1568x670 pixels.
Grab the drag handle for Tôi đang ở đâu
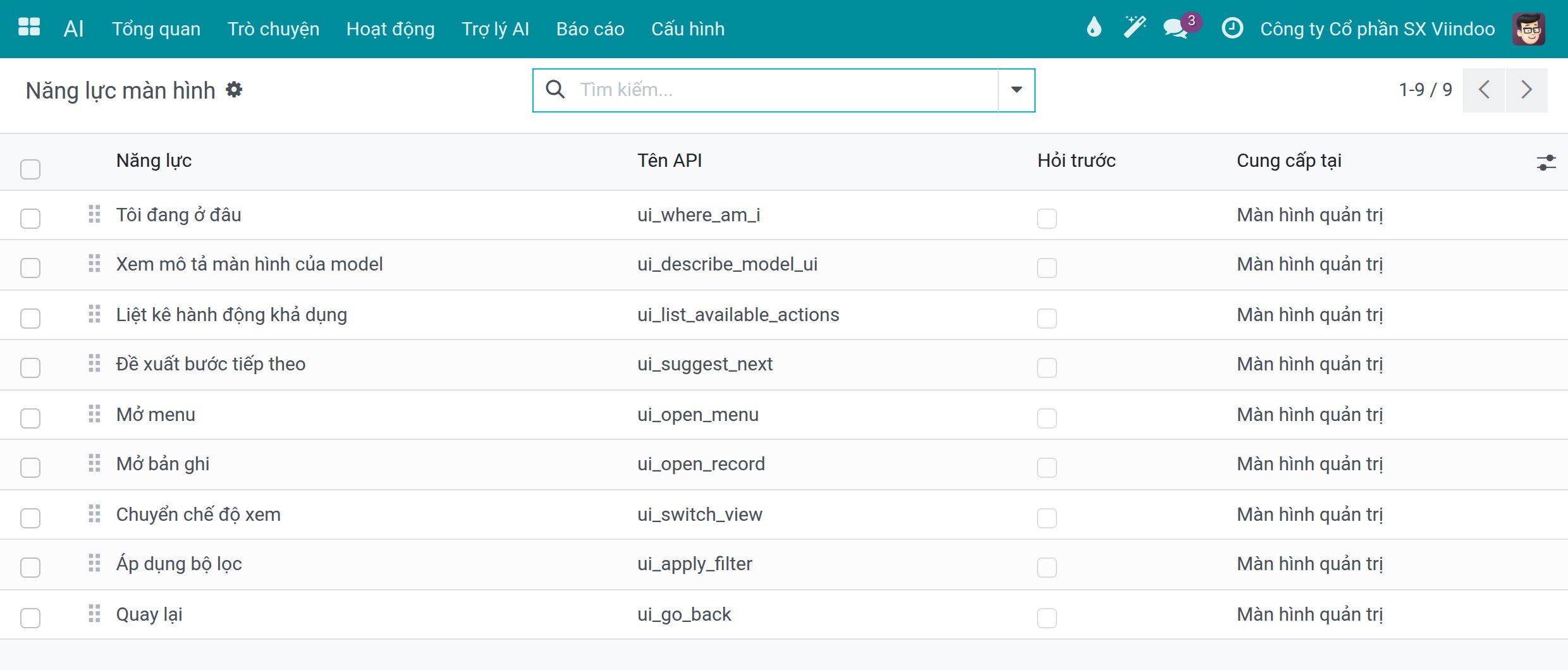(x=94, y=214)
